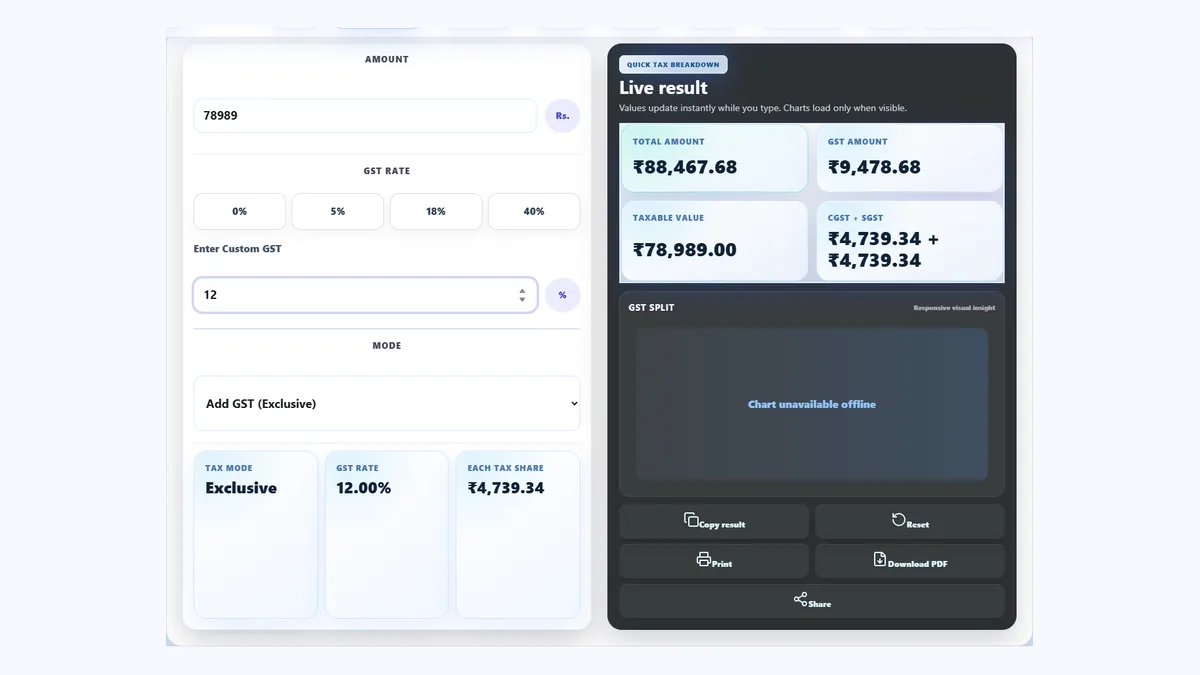
Task: Click the 'Live result' heading
Action: click(663, 88)
